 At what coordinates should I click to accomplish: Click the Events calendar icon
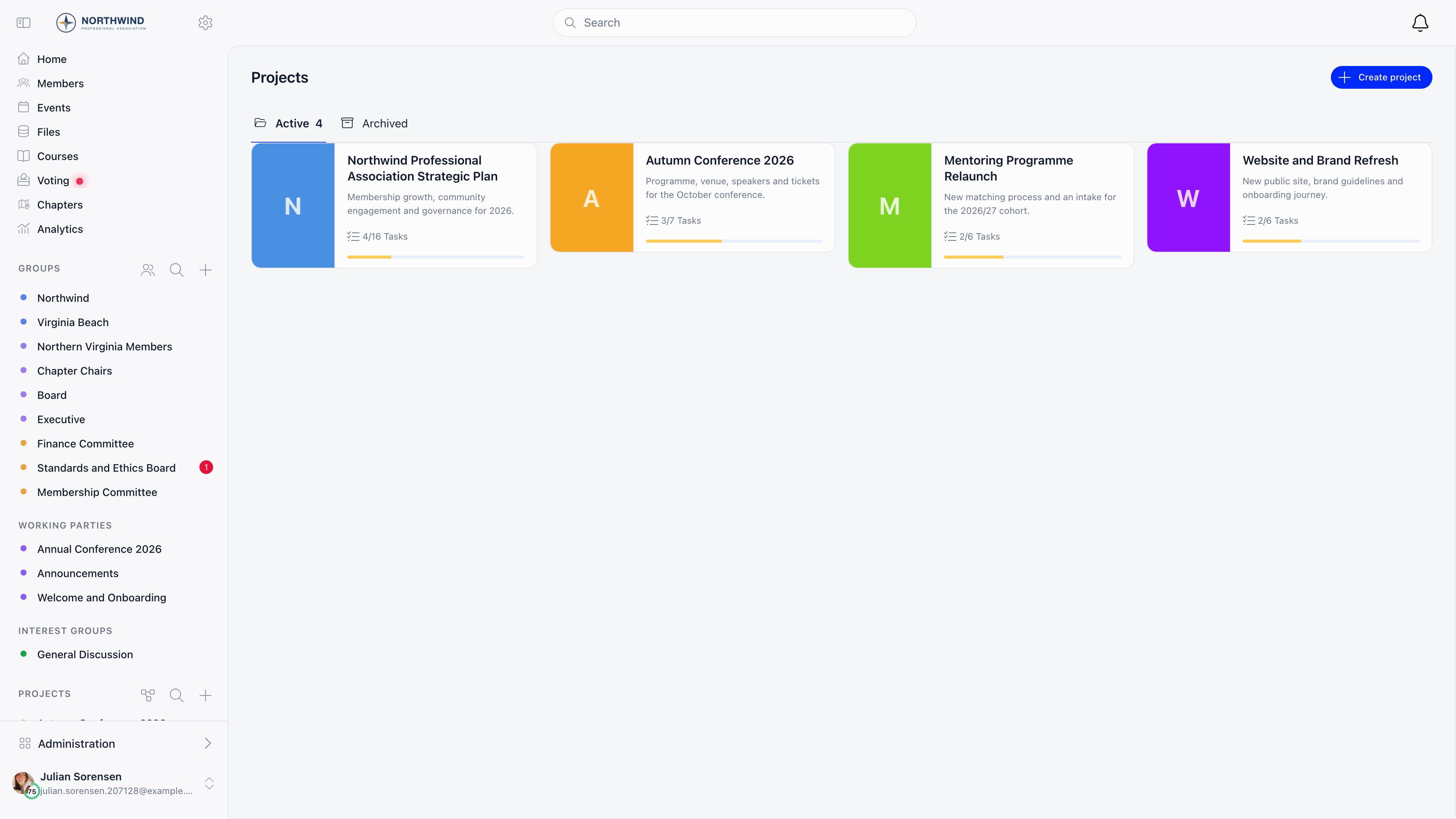point(23,107)
